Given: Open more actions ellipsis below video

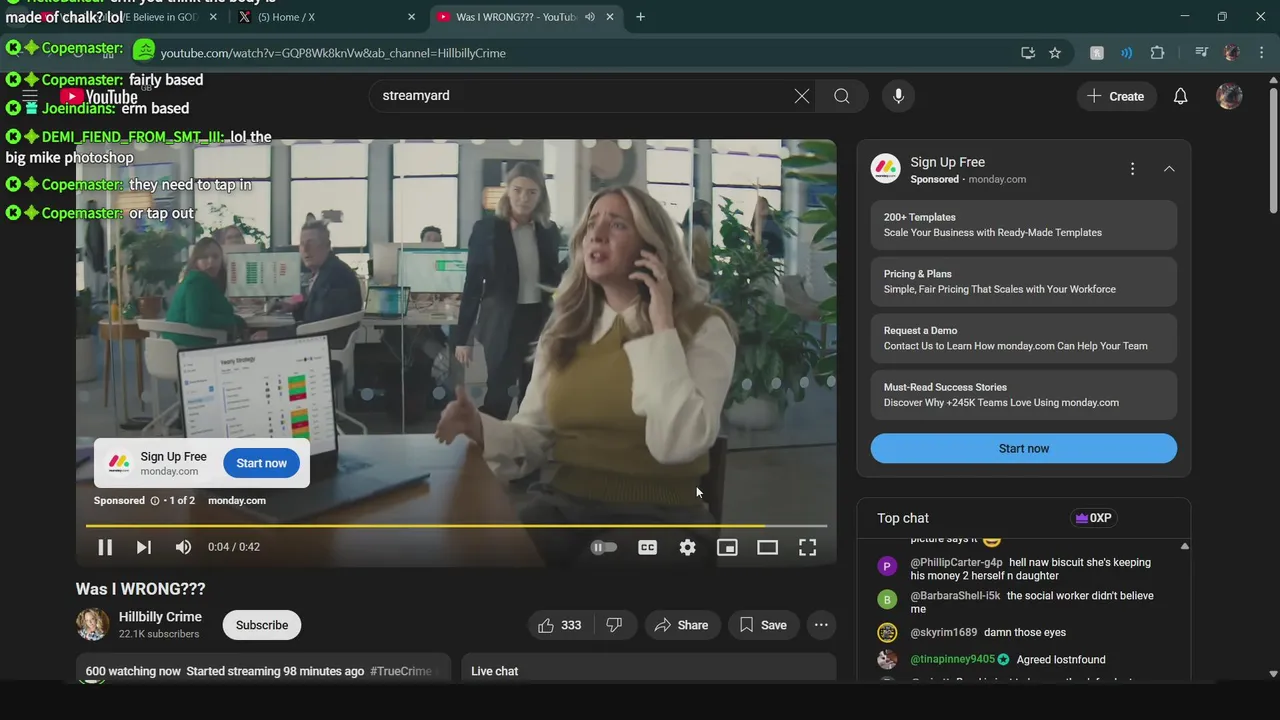Looking at the screenshot, I should pos(821,625).
